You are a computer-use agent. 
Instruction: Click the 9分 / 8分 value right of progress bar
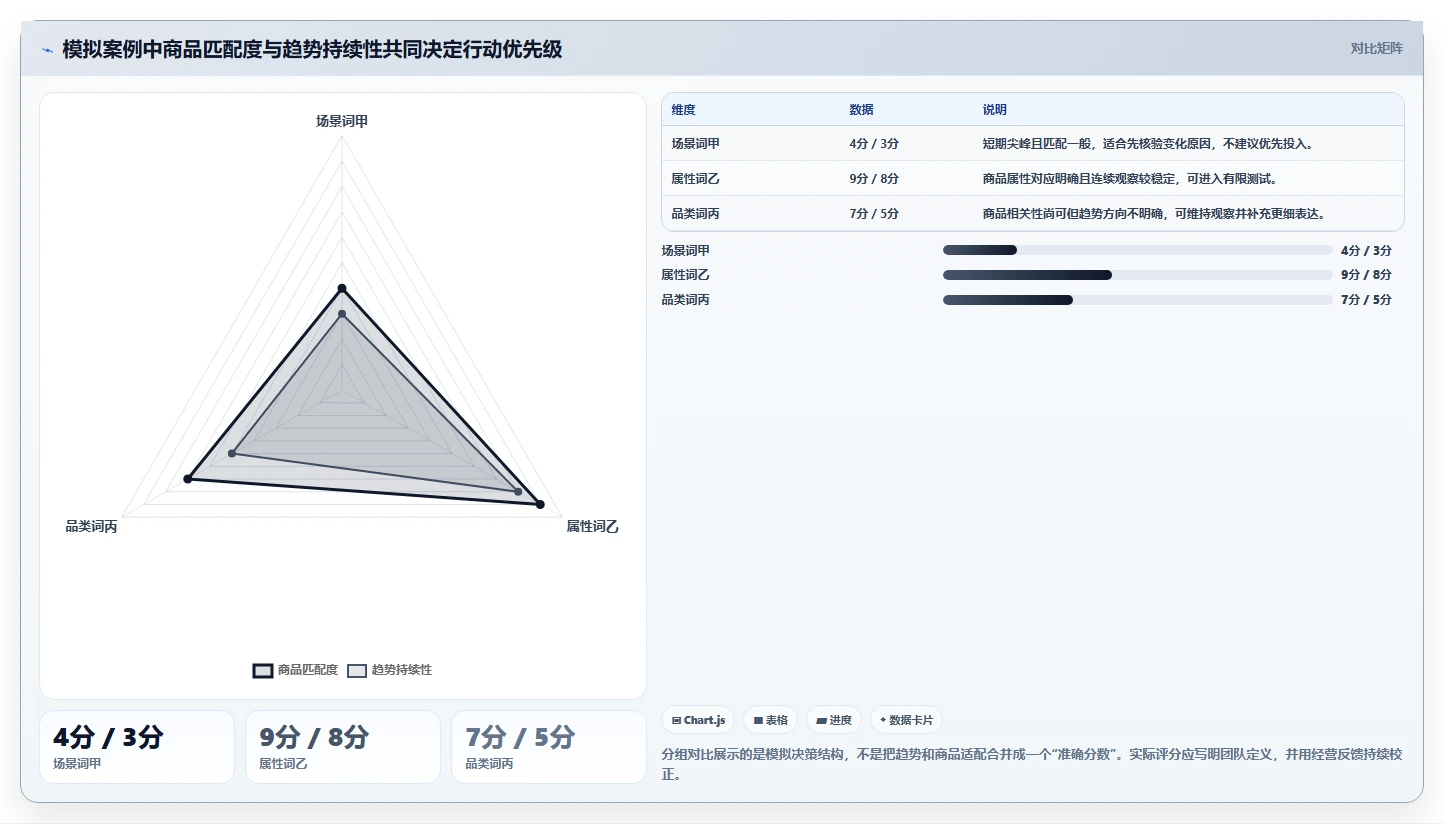pos(1366,275)
